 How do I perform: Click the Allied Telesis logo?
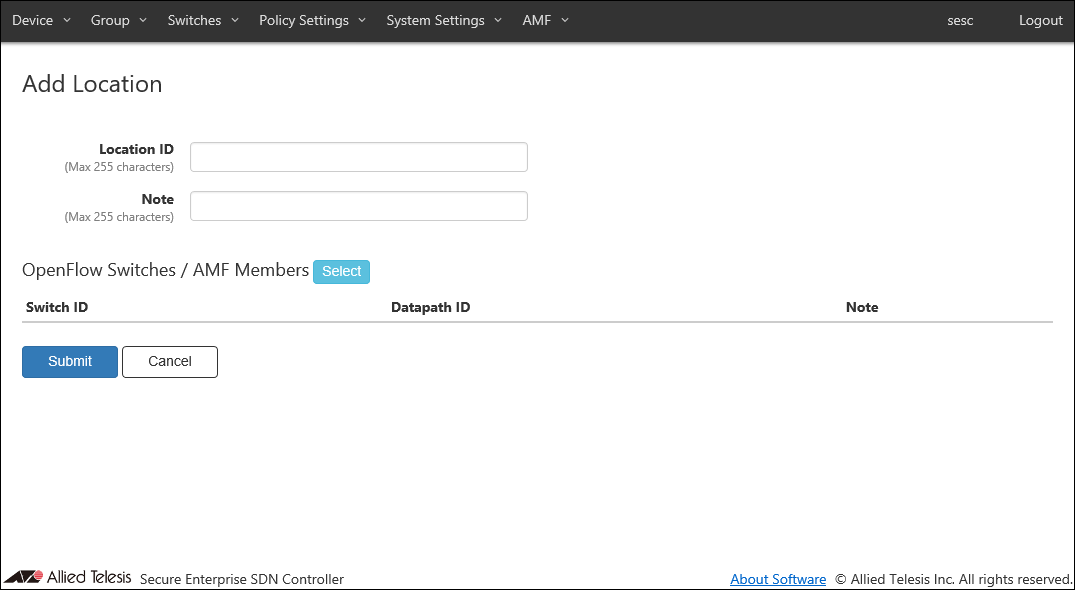coord(67,577)
